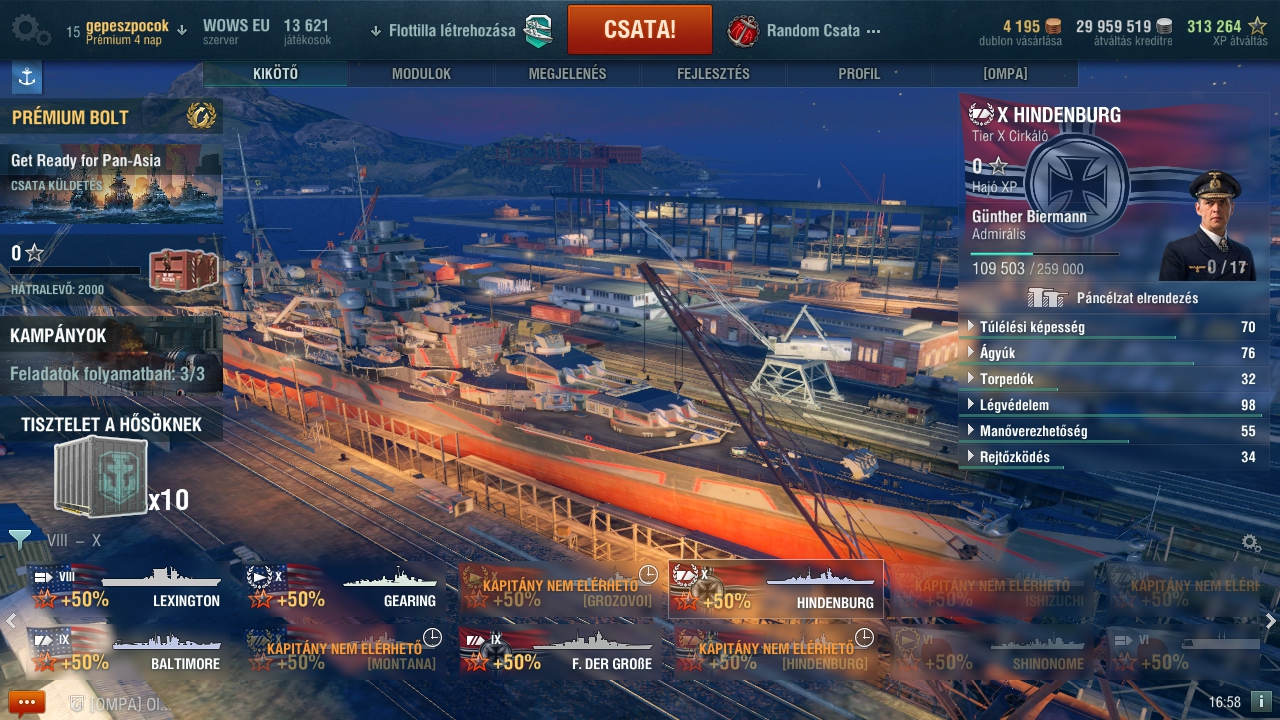Switch to the FEJLESZTÉS tab

tap(713, 74)
